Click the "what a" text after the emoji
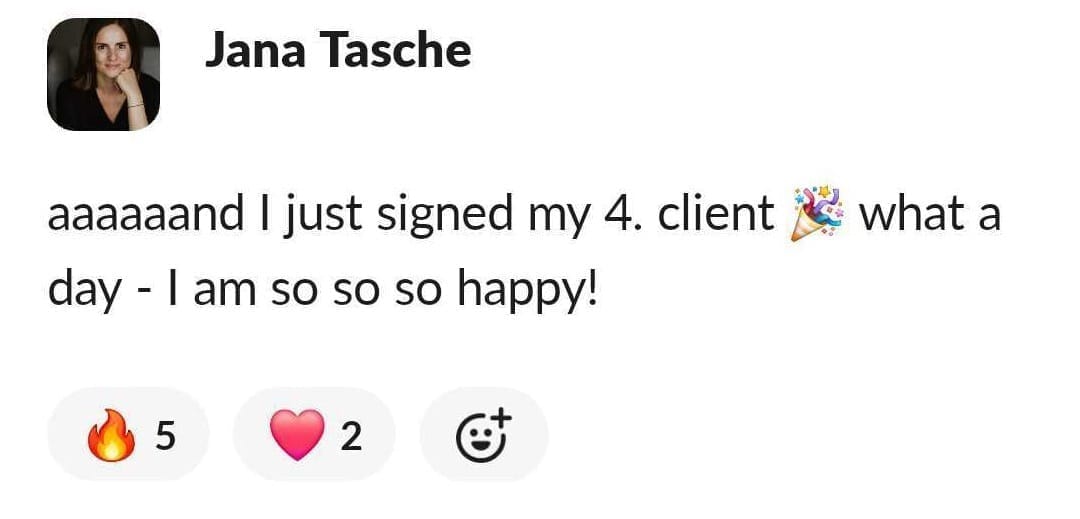 (x=930, y=216)
